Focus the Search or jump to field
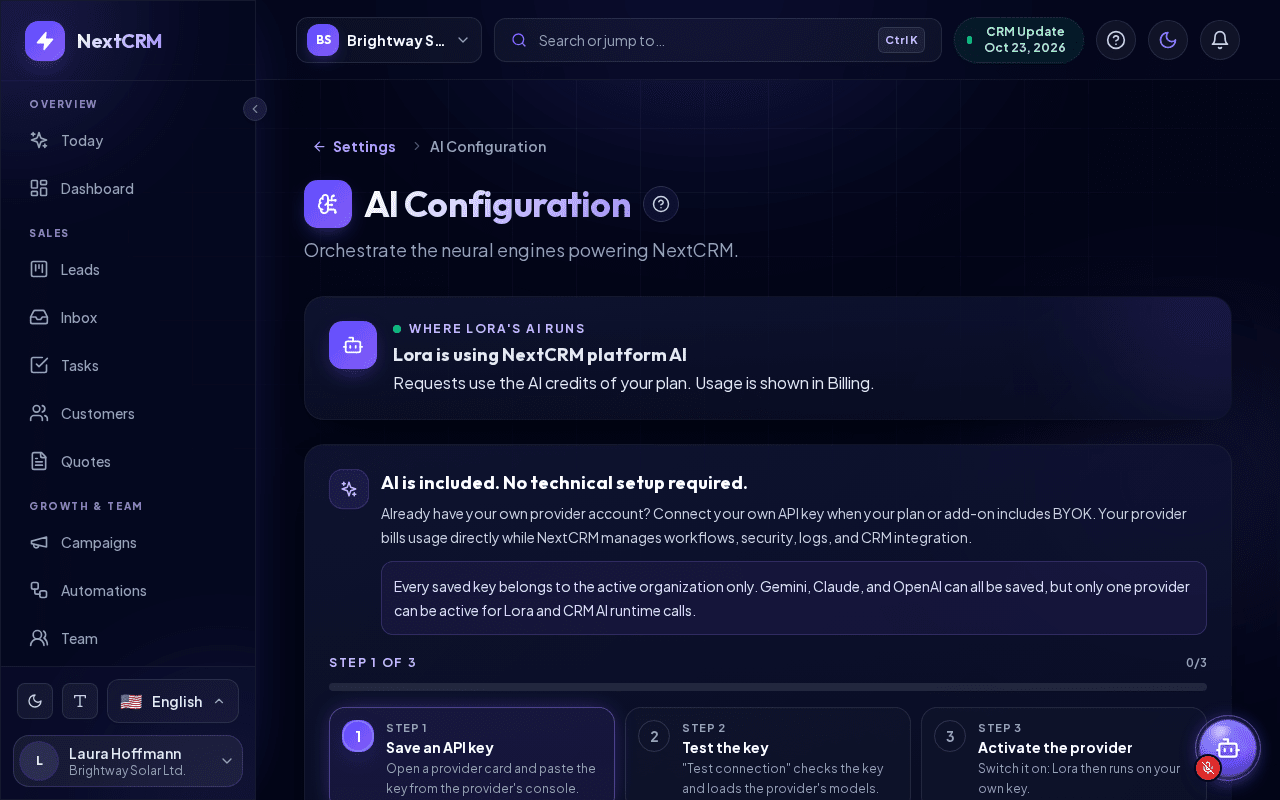The height and width of the screenshot is (800, 1280). [x=718, y=40]
